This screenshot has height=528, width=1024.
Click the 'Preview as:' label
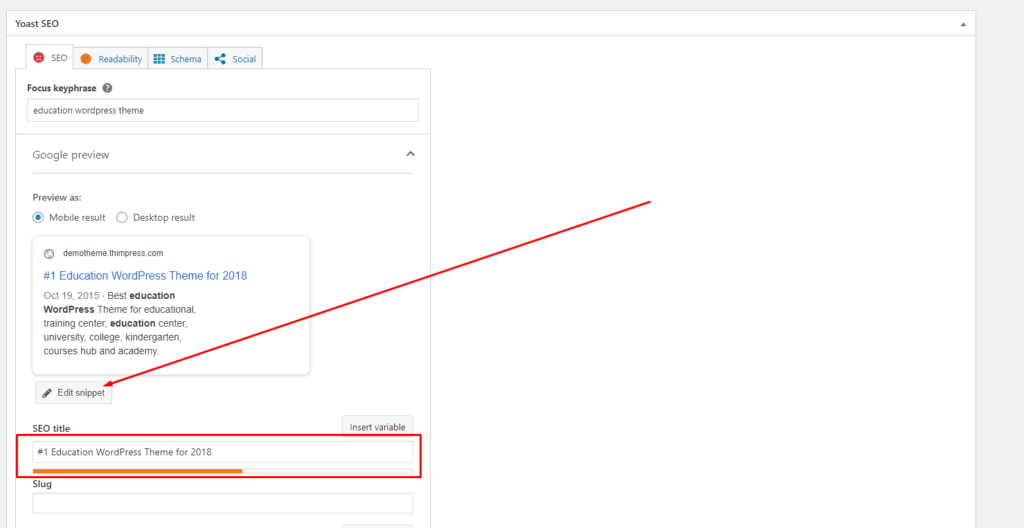point(57,197)
